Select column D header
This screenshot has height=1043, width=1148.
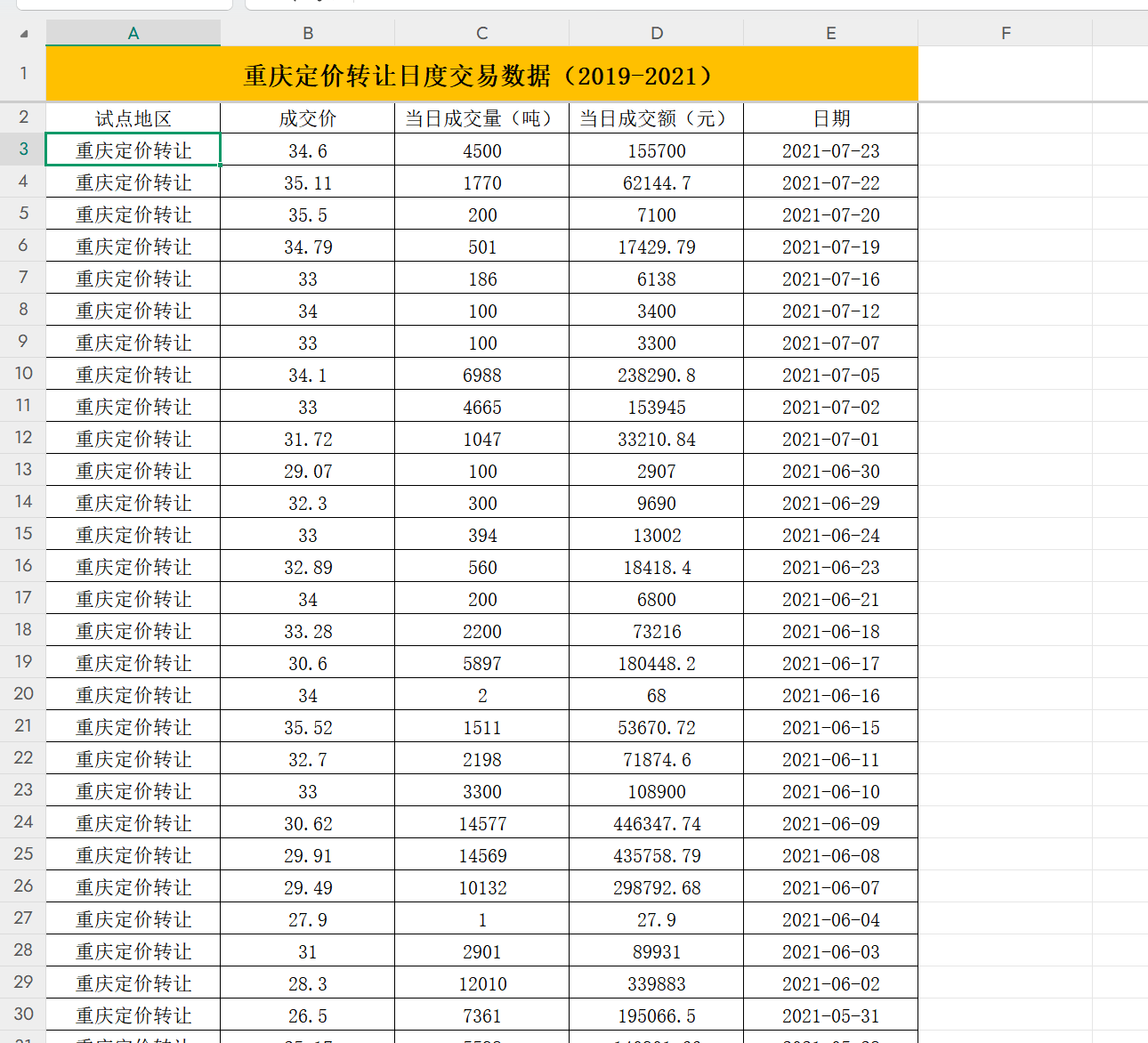657,33
